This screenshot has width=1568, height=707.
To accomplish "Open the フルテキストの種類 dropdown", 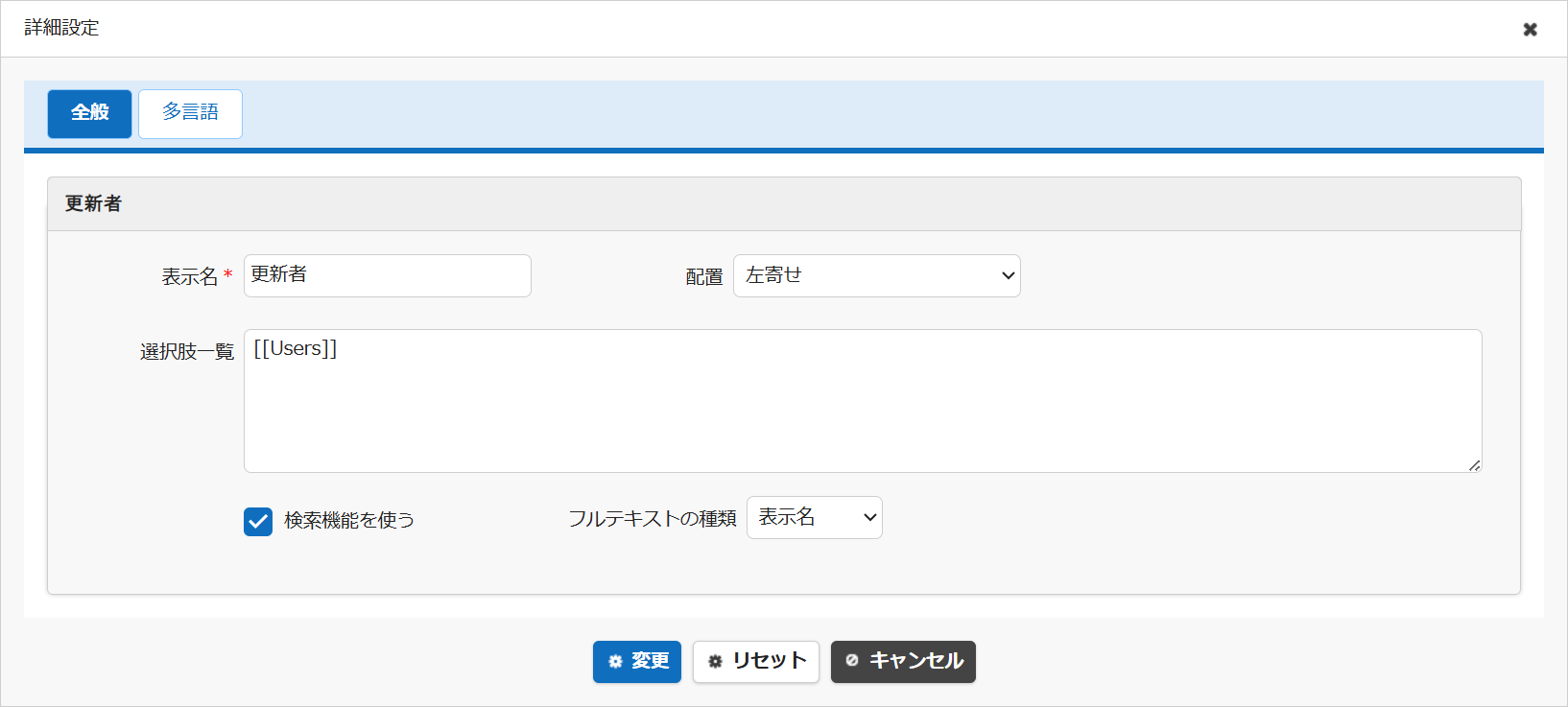I will pyautogui.click(x=815, y=517).
